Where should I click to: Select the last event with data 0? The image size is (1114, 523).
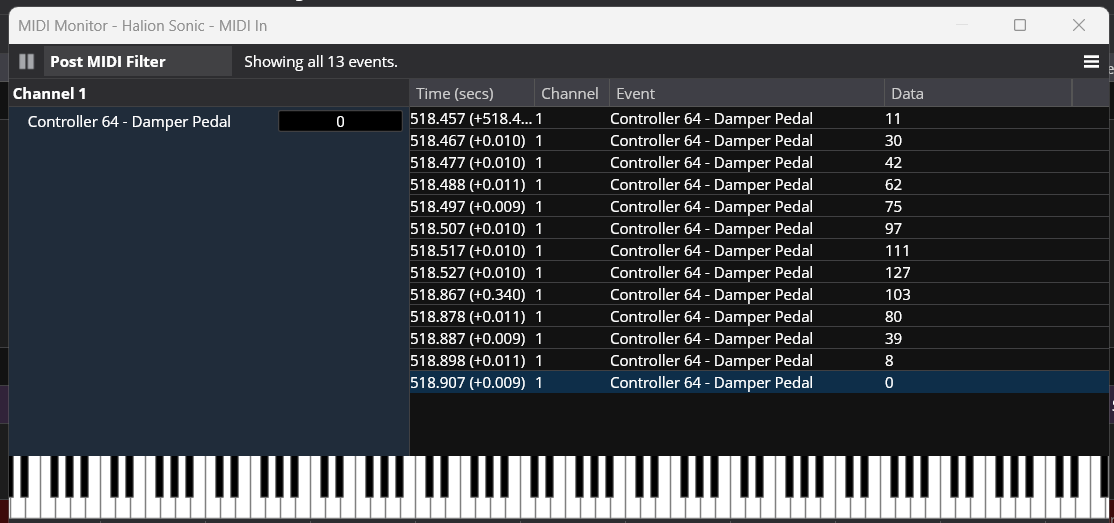pyautogui.click(x=759, y=383)
